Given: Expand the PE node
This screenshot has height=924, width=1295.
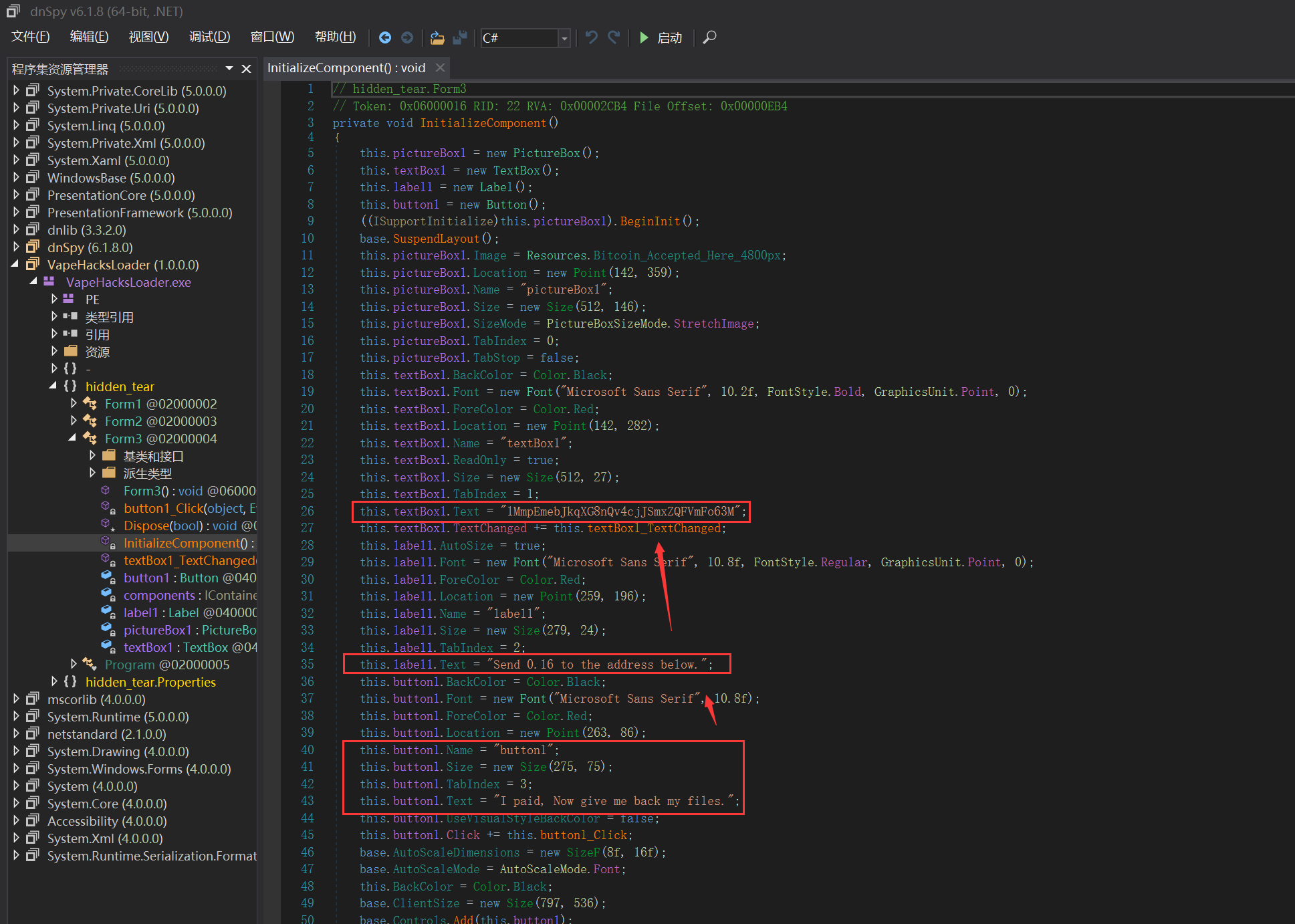Looking at the screenshot, I should (54, 299).
